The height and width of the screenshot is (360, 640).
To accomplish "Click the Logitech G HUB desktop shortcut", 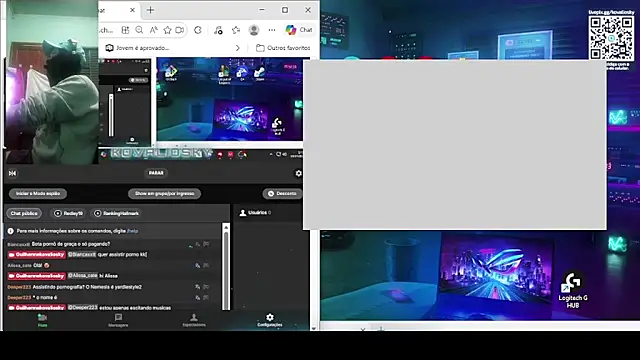I will click(x=573, y=291).
